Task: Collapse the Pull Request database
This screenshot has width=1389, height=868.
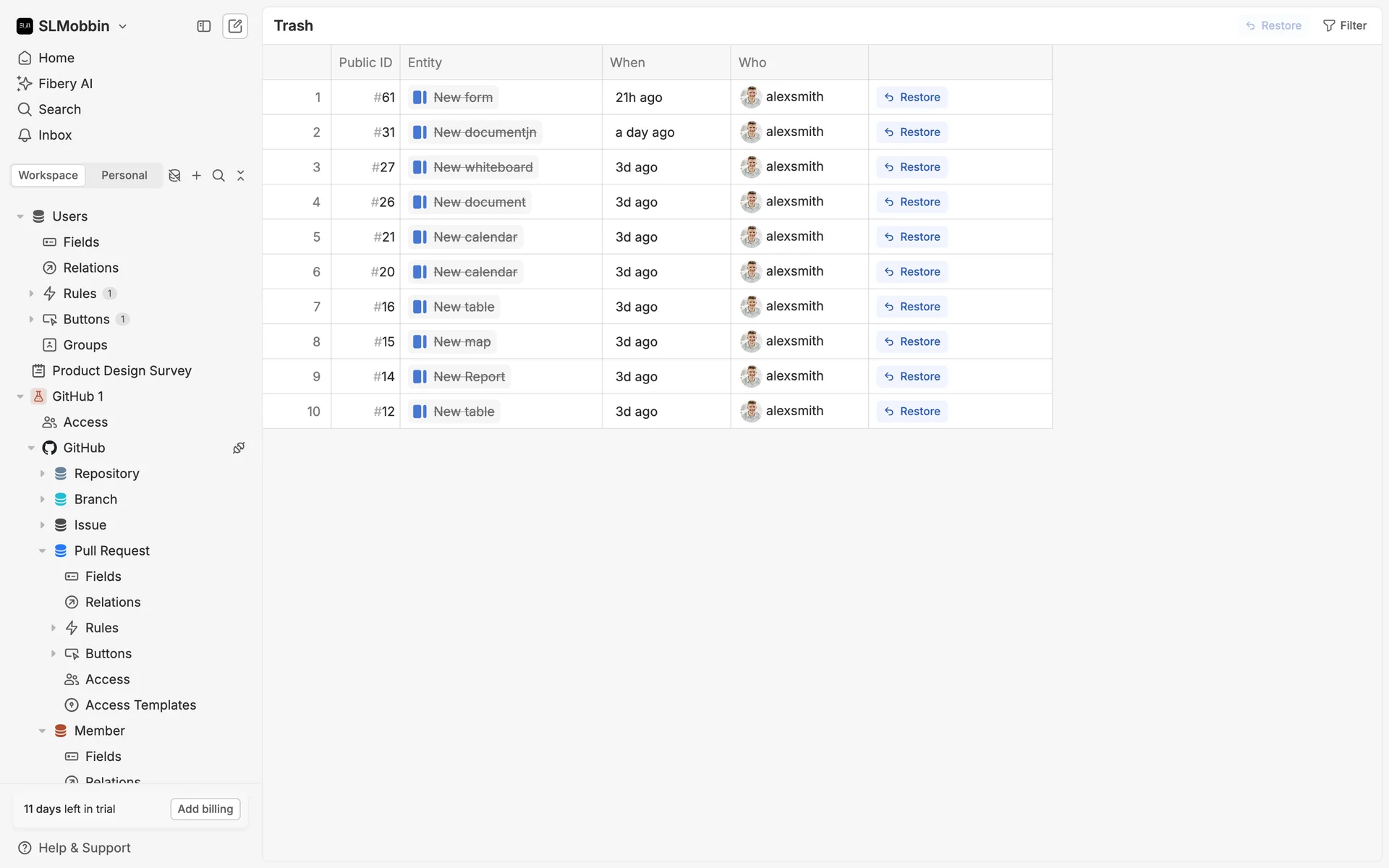Action: pos(42,551)
